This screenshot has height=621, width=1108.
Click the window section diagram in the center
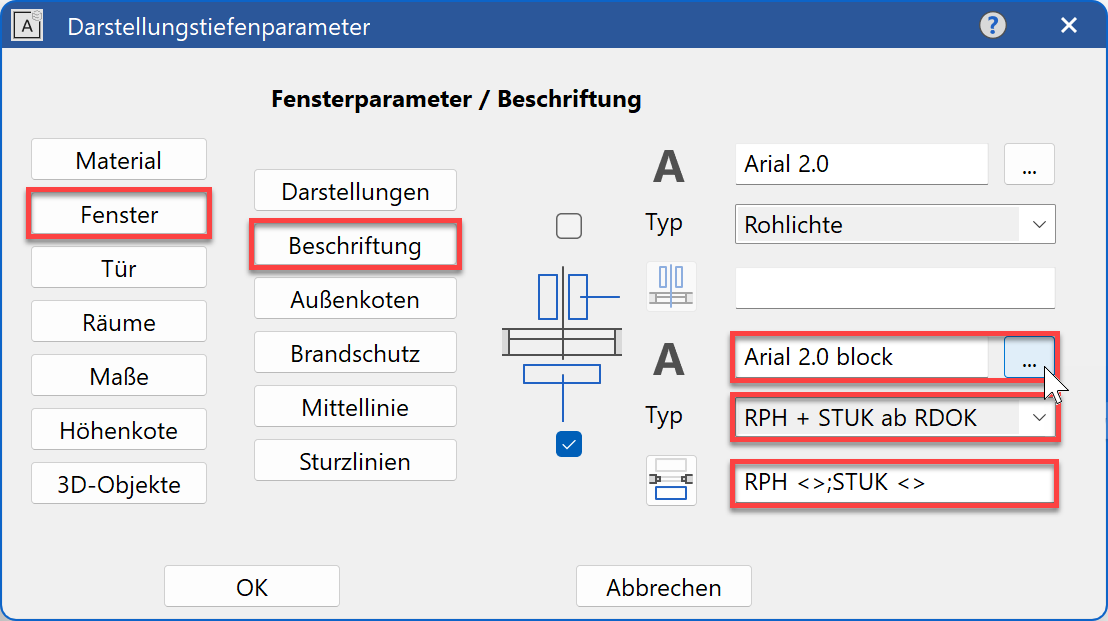pos(562,340)
